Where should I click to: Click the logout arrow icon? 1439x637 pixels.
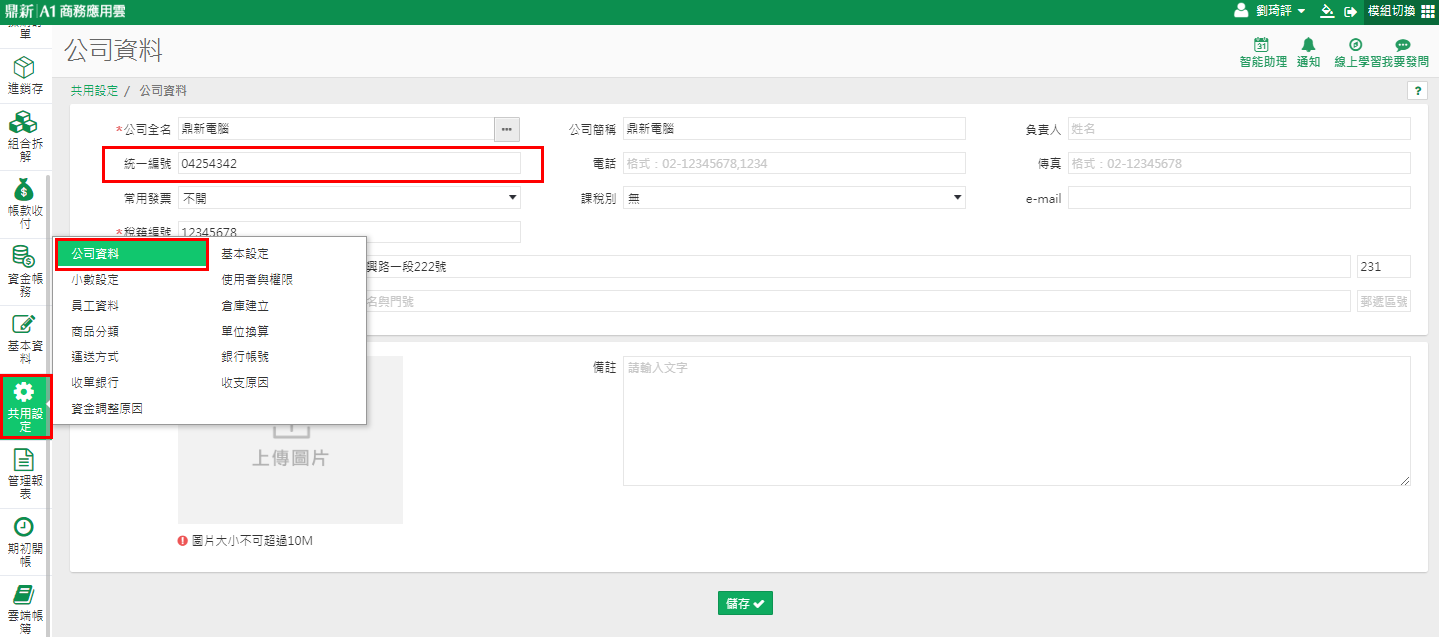[1350, 11]
